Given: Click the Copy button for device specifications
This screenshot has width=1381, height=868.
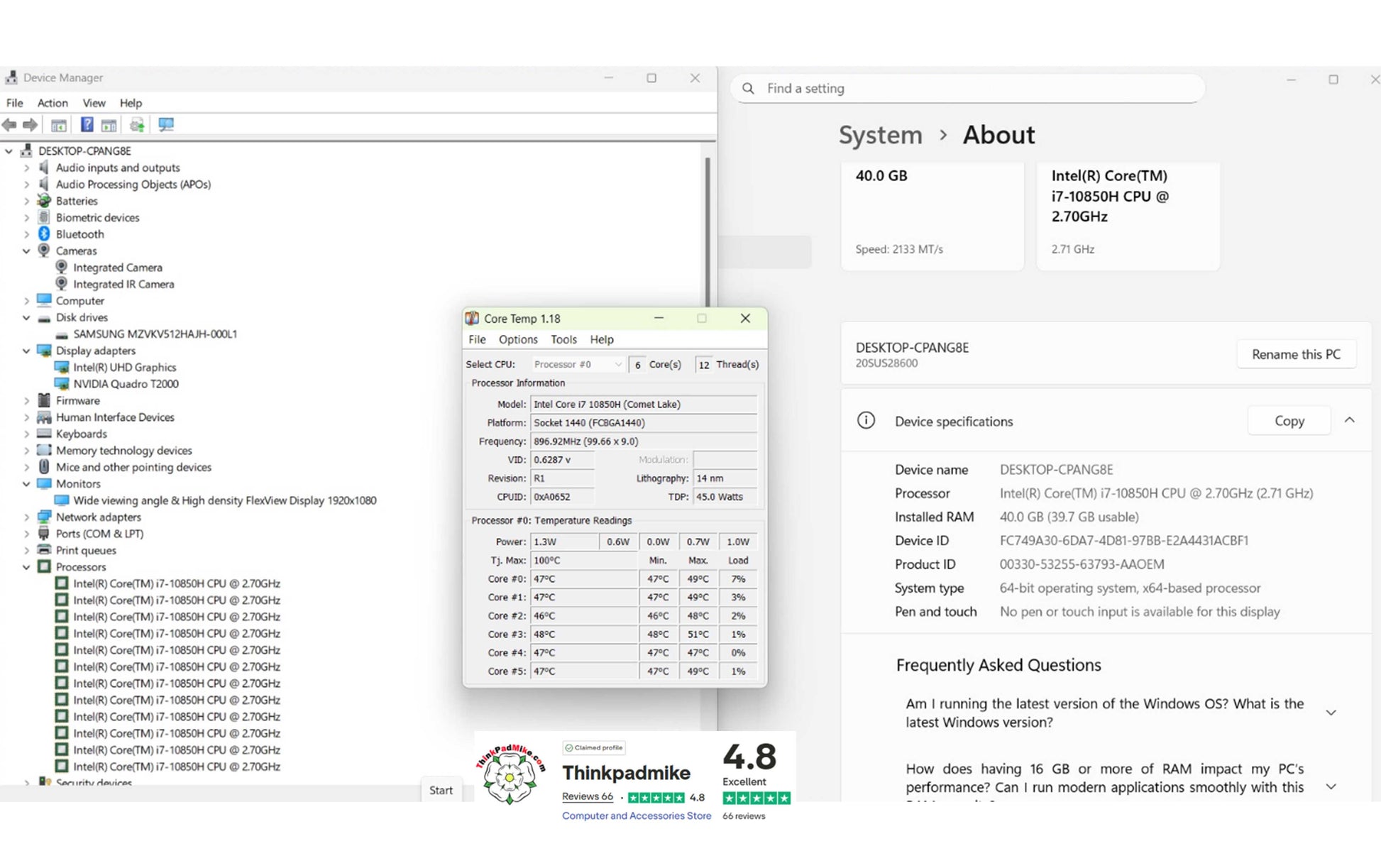Looking at the screenshot, I should 1289,421.
